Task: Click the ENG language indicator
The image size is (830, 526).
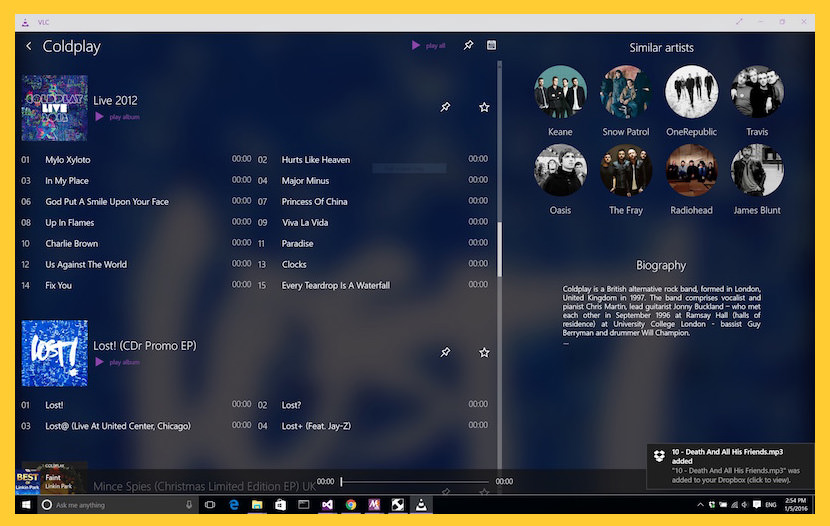Action: tap(771, 505)
